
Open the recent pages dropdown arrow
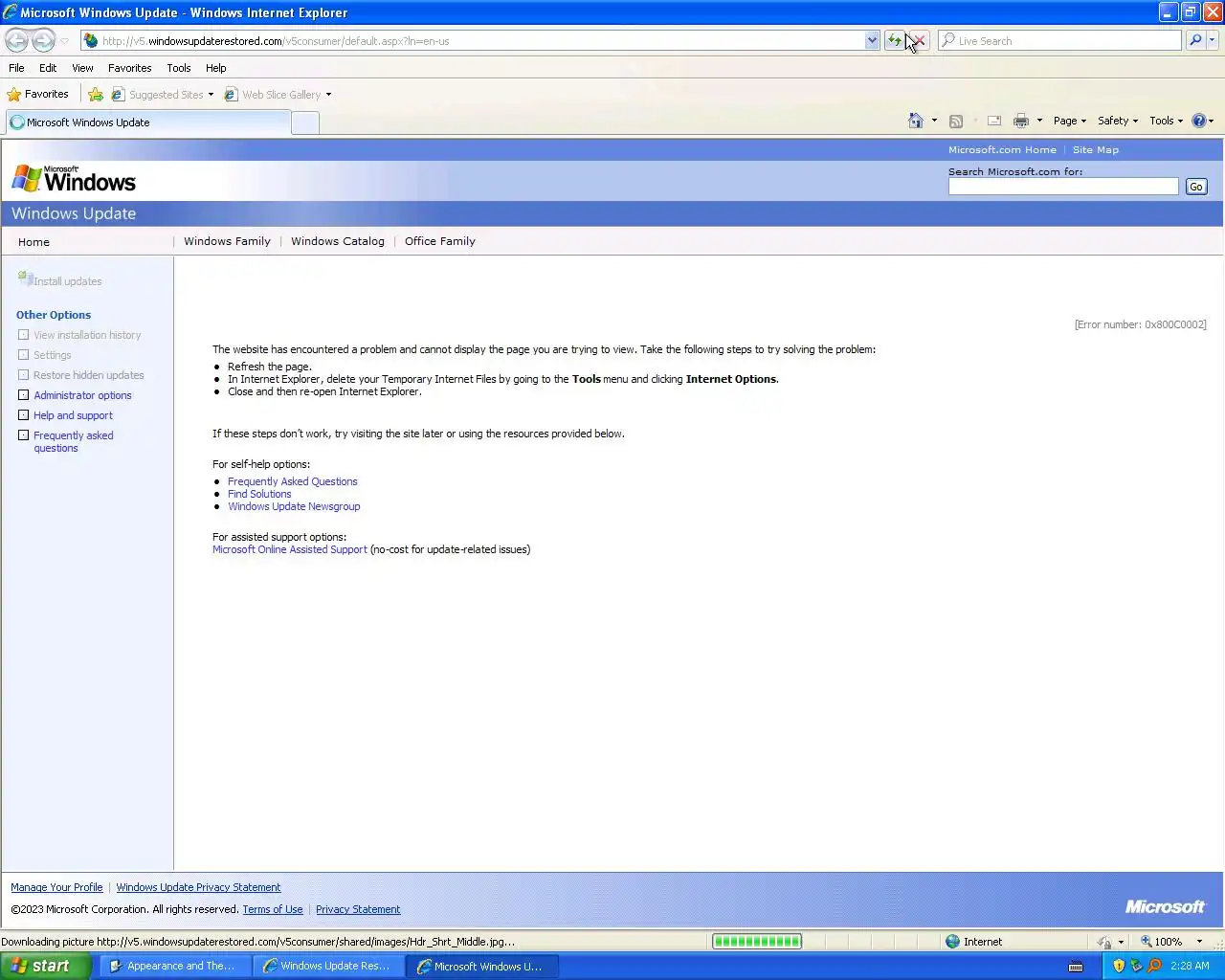(64, 41)
